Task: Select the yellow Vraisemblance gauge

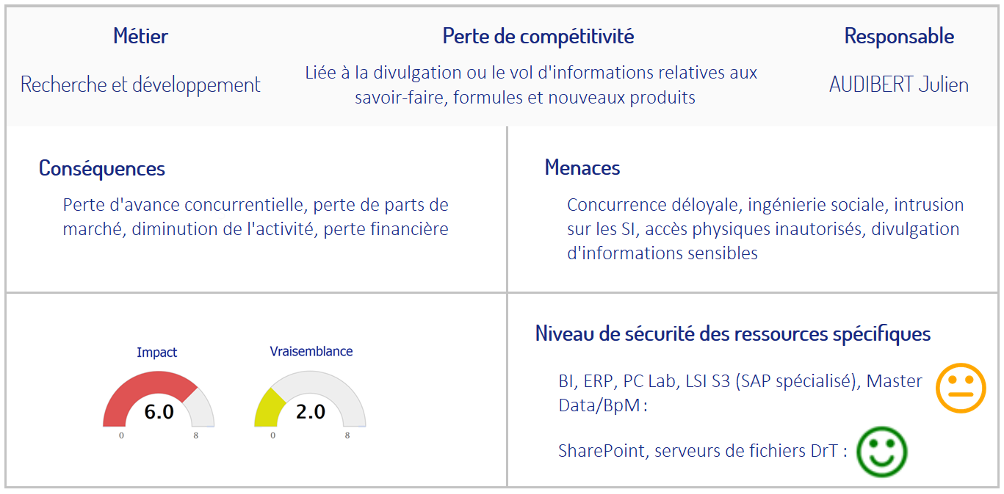Action: pos(311,398)
